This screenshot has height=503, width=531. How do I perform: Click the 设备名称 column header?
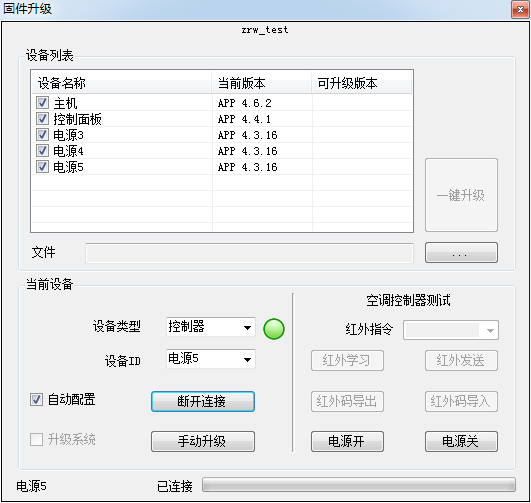pos(122,83)
